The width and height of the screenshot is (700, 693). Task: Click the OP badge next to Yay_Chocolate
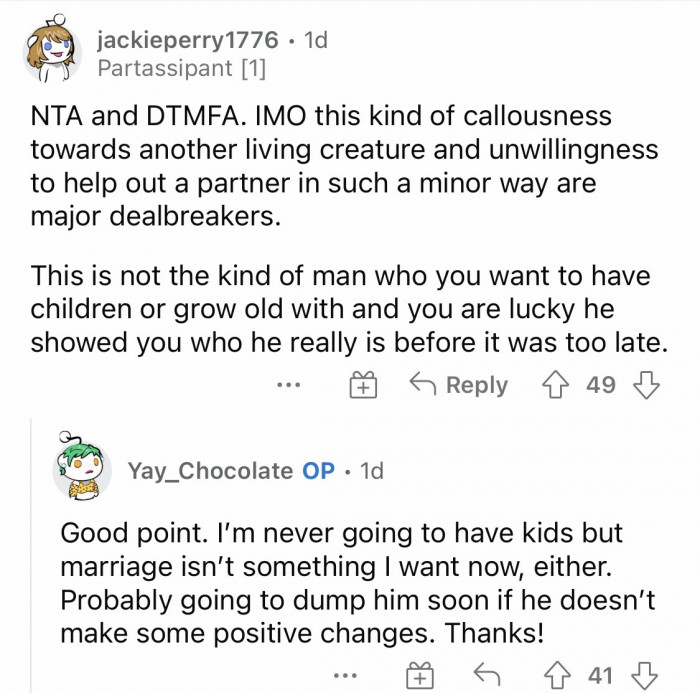click(319, 470)
